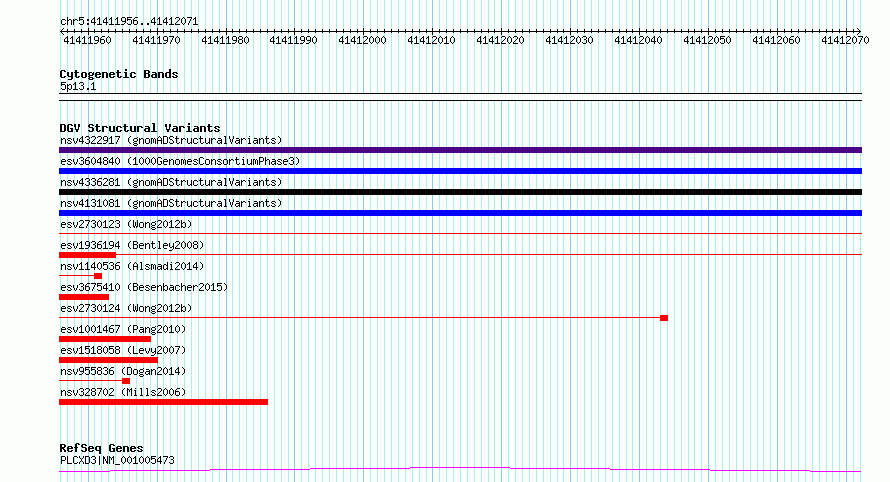
Task: Click the black nsv4336281 variant bar
Action: (x=460, y=192)
